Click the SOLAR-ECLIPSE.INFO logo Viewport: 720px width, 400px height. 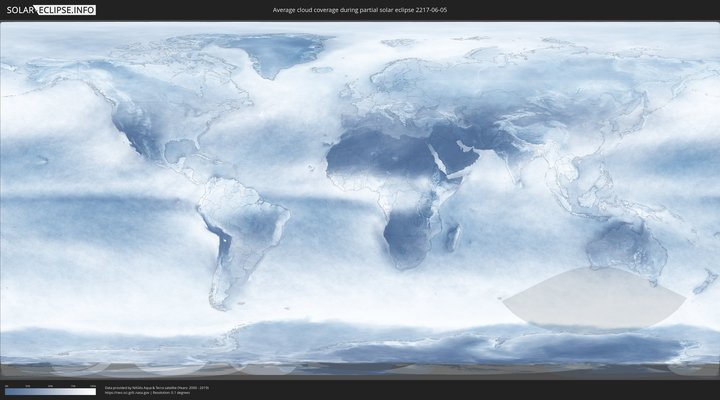[x=51, y=10]
